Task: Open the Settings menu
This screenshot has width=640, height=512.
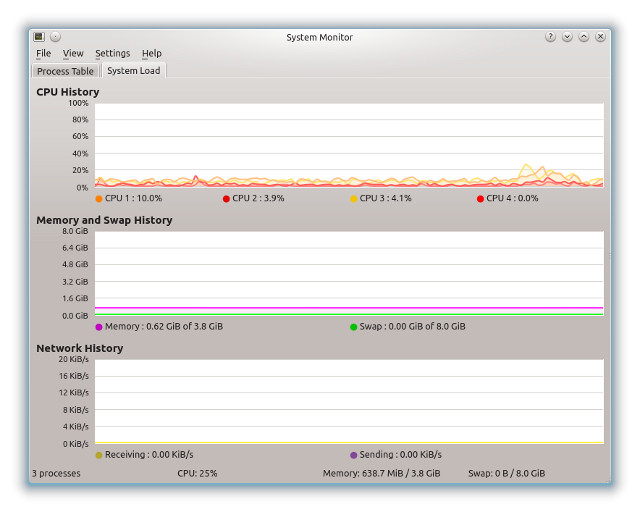Action: pos(113,54)
